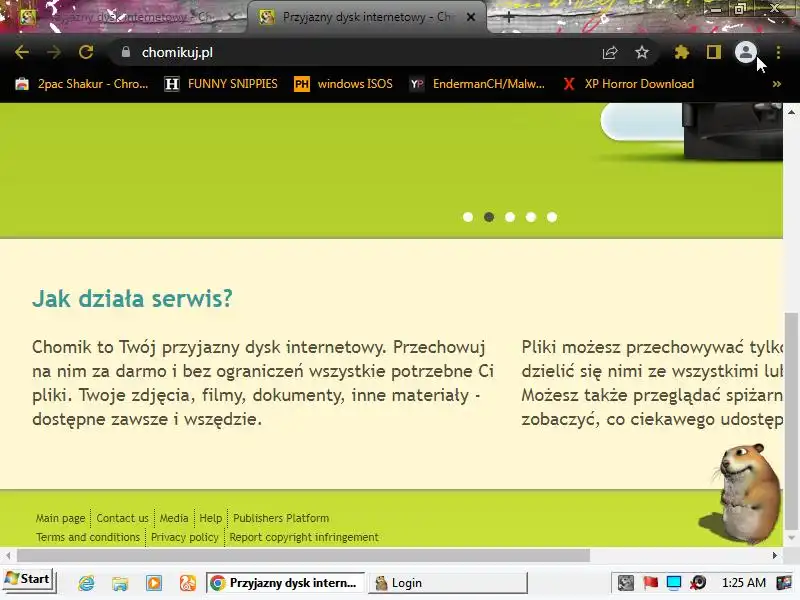Click the vertical scrollbar up arrow
Image resolution: width=800 pixels, height=600 pixels.
[x=791, y=111]
